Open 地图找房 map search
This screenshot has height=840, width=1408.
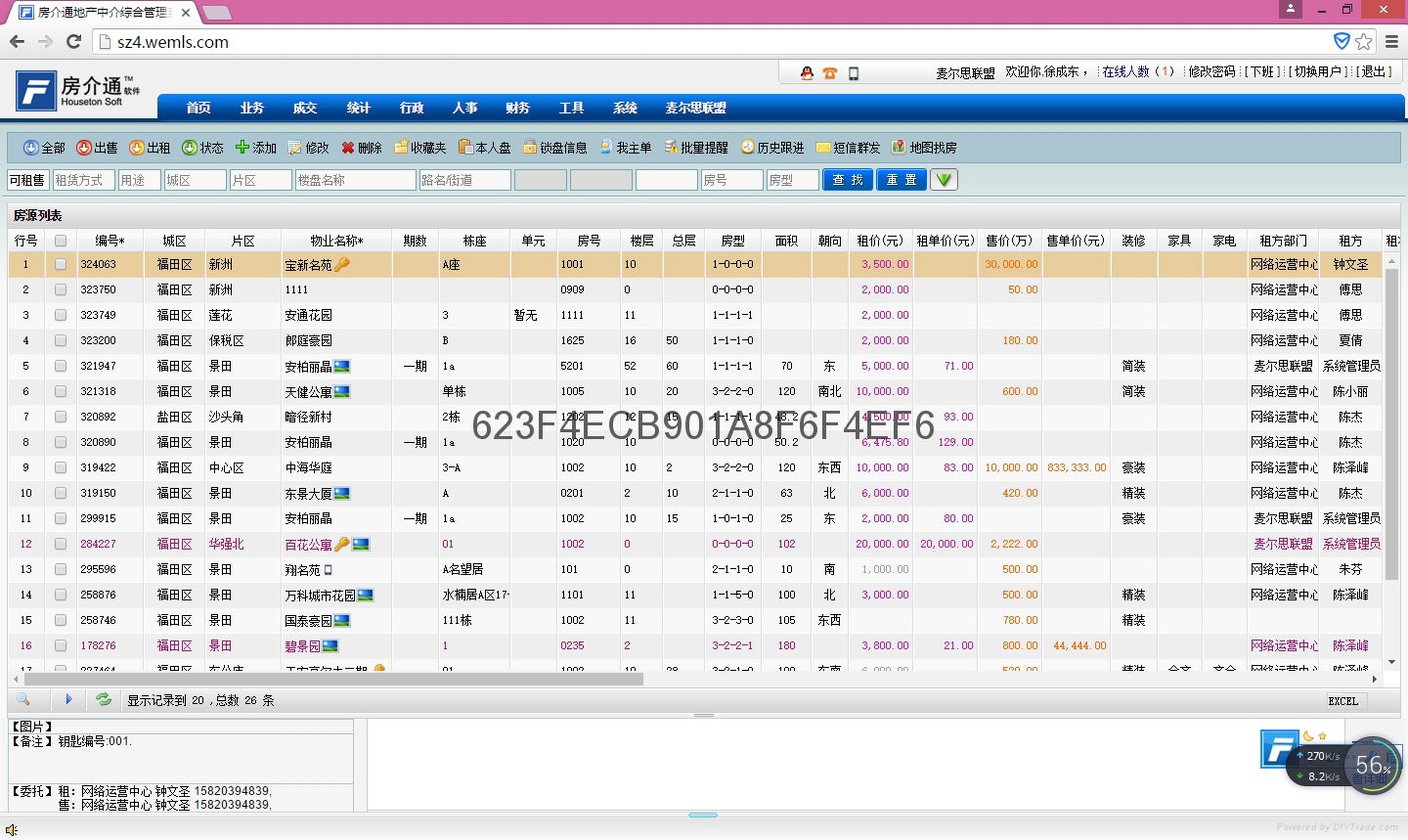coord(924,148)
